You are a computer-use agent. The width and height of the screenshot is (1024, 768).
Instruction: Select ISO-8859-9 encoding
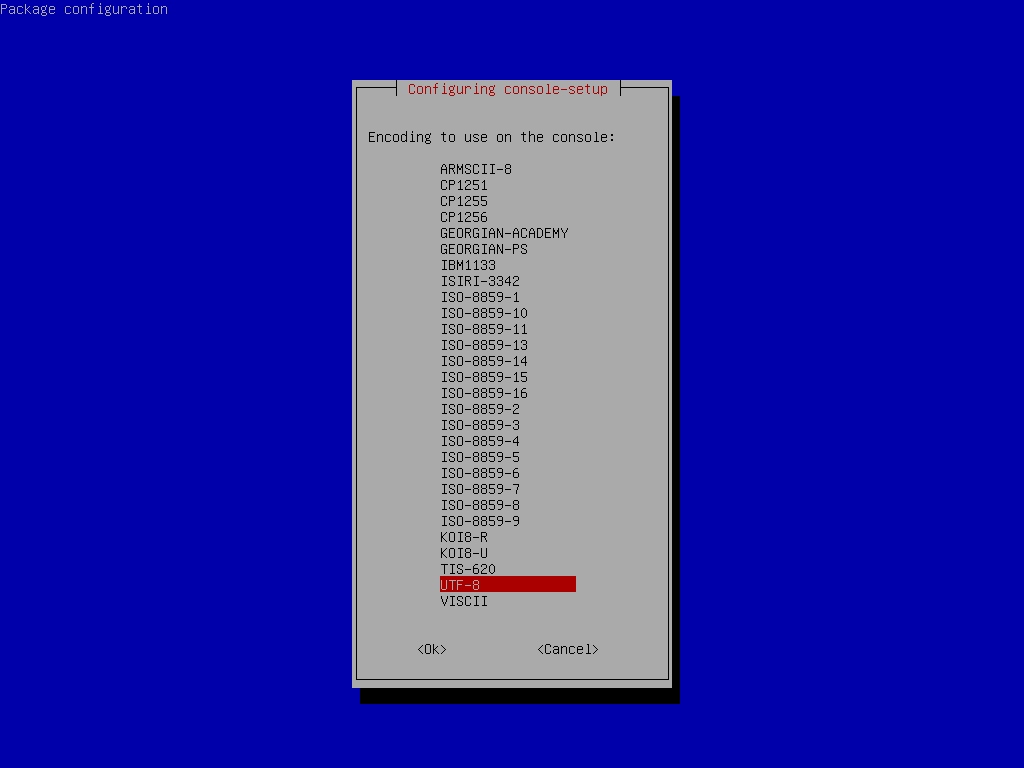click(480, 521)
